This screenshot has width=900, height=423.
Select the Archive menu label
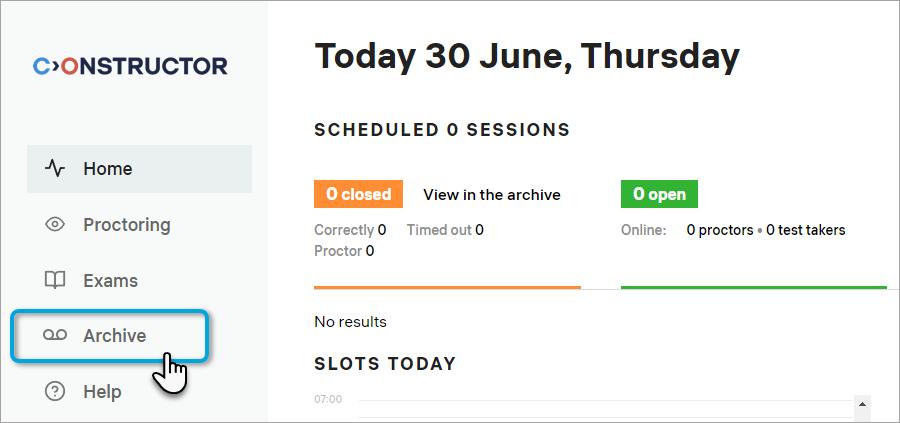click(114, 336)
